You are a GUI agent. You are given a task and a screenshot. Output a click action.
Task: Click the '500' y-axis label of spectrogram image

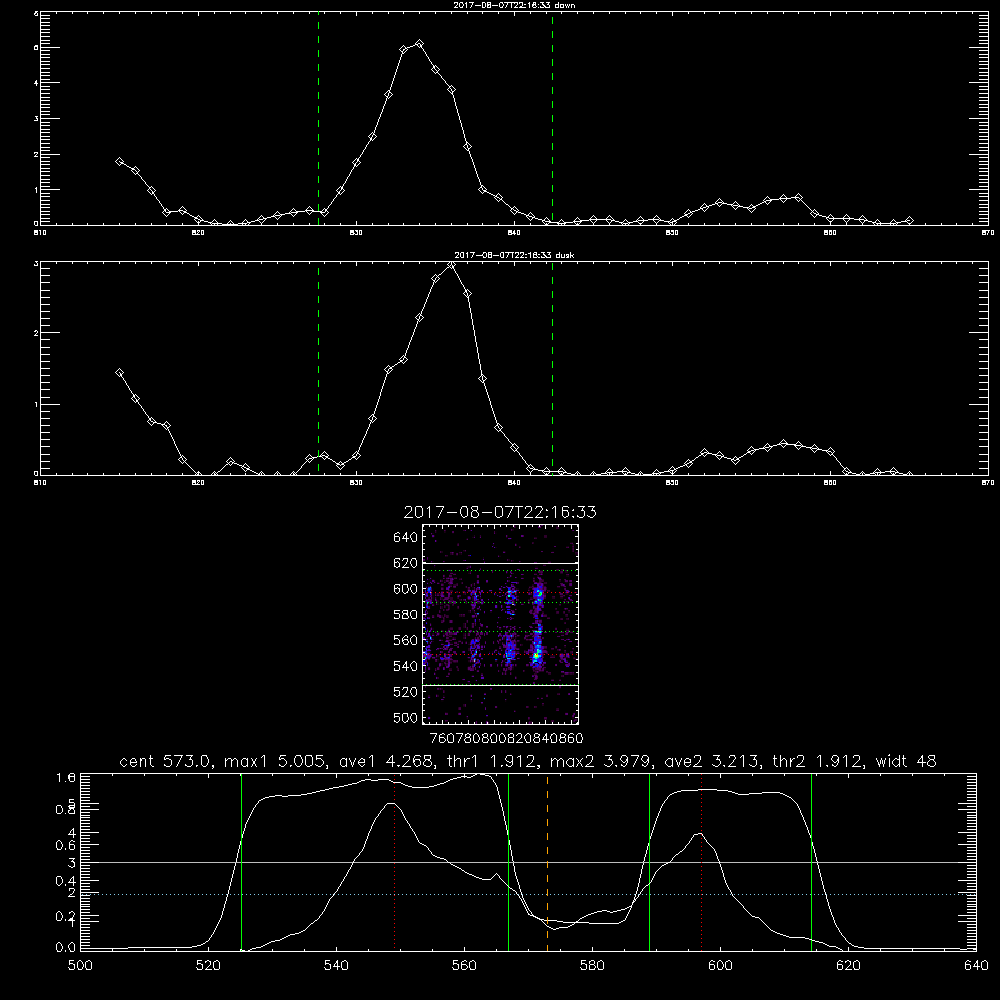(405, 717)
